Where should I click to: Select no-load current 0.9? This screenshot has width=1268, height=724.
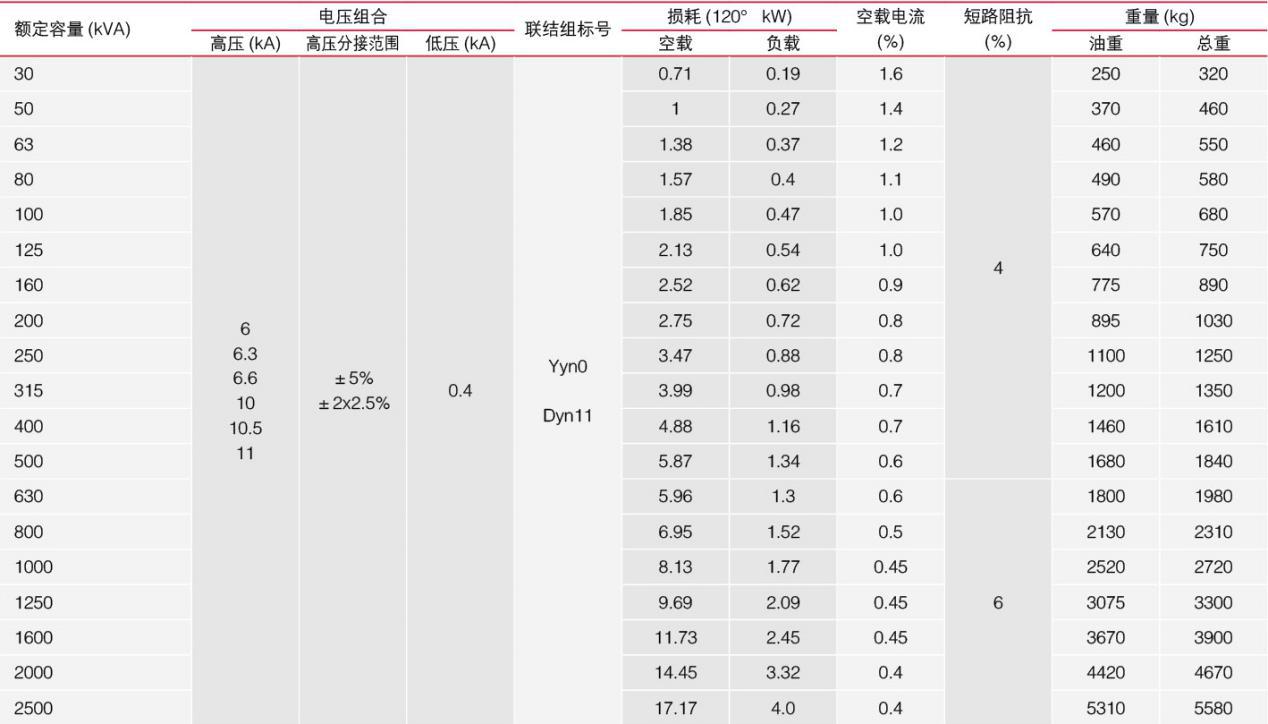[890, 285]
